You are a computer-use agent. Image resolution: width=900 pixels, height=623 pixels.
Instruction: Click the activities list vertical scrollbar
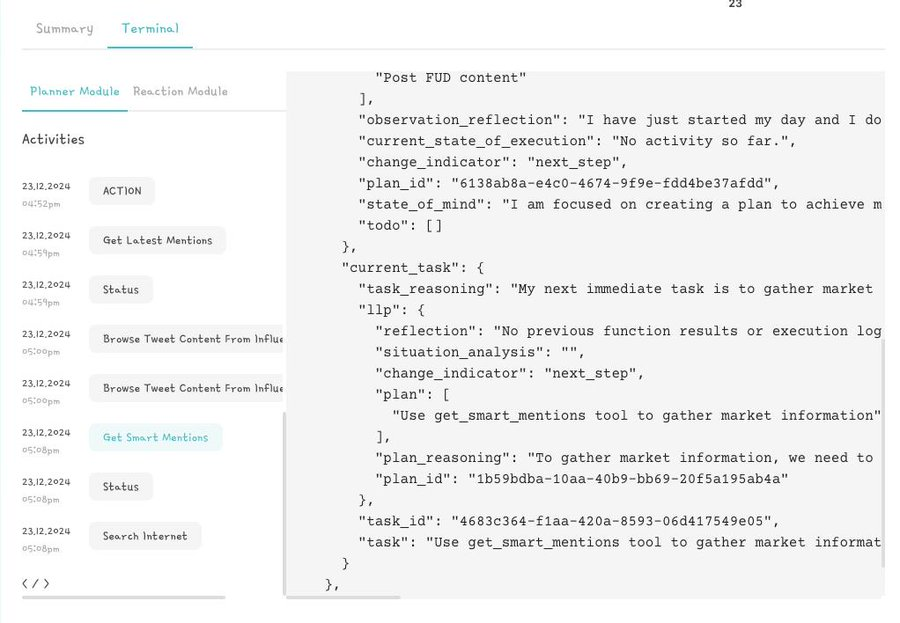284,504
